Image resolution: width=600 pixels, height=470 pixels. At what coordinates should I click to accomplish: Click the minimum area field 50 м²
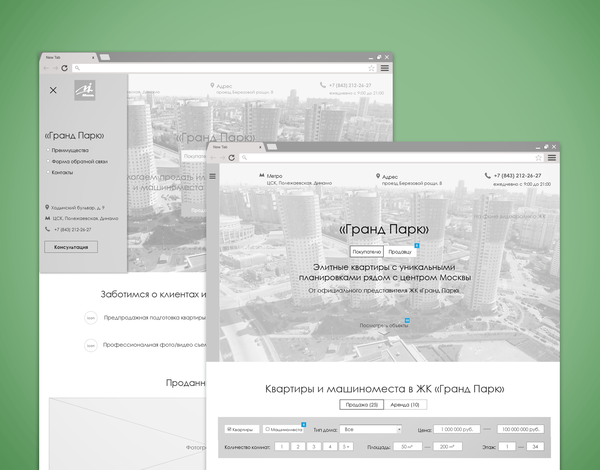pos(407,447)
